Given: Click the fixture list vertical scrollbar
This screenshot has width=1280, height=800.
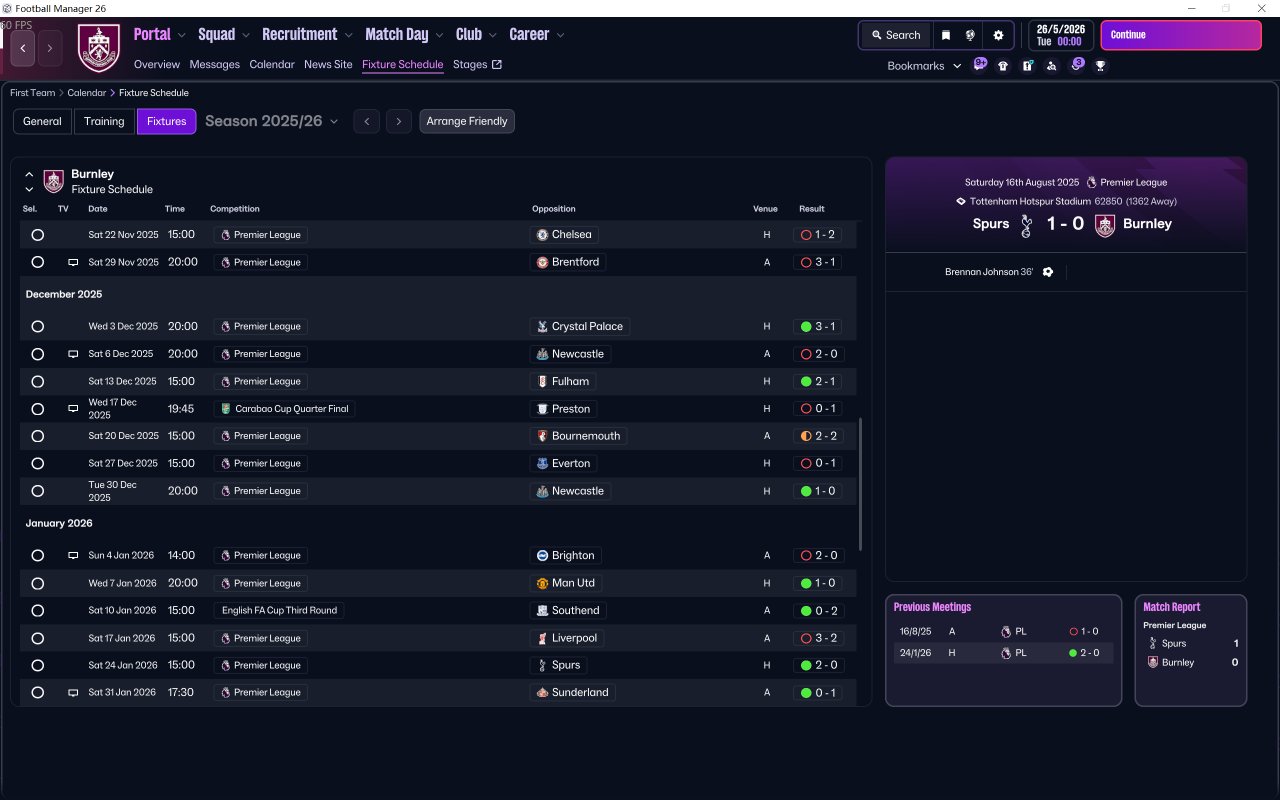Looking at the screenshot, I should (860, 485).
